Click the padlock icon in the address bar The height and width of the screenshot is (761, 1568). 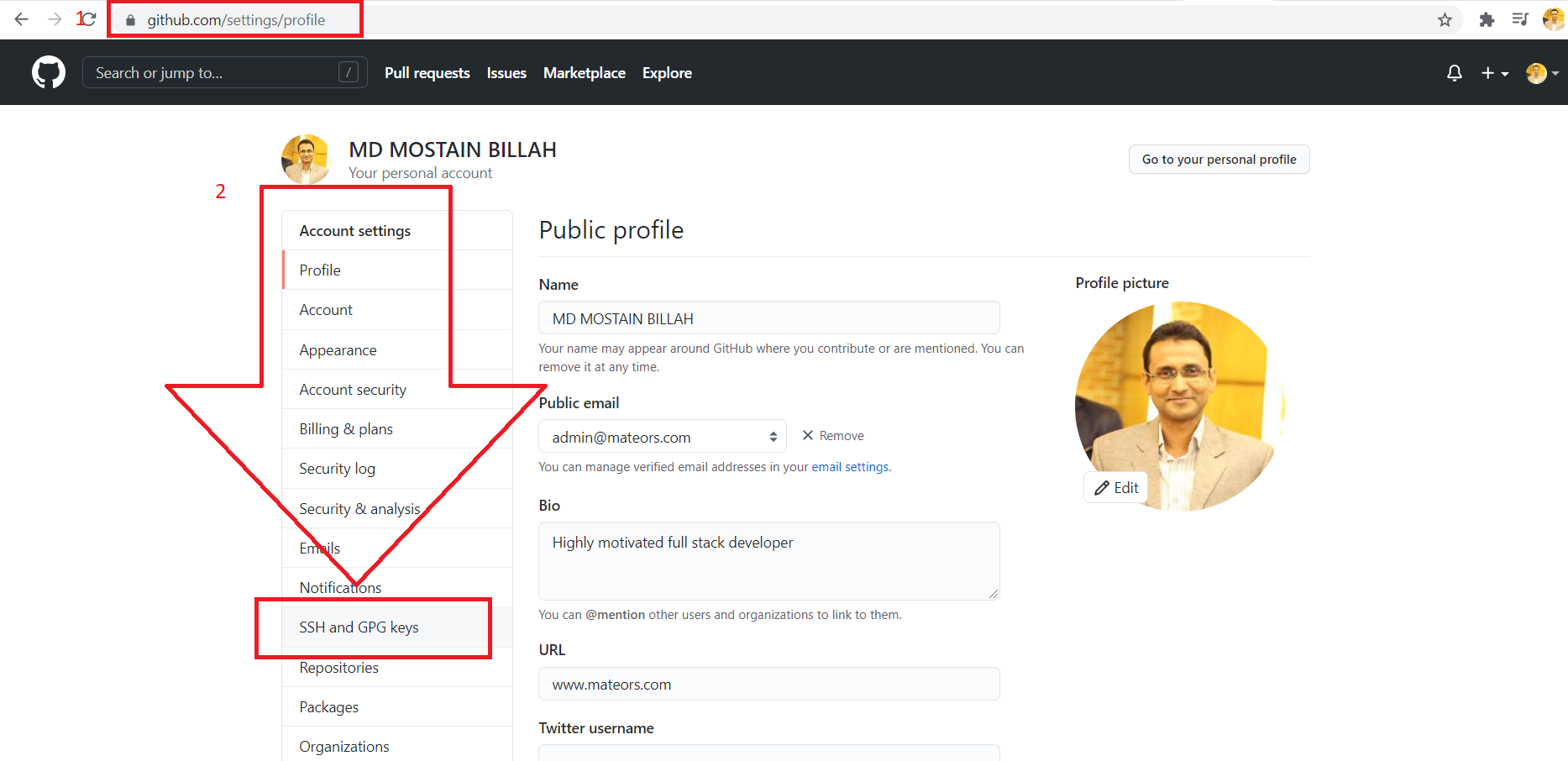click(130, 20)
